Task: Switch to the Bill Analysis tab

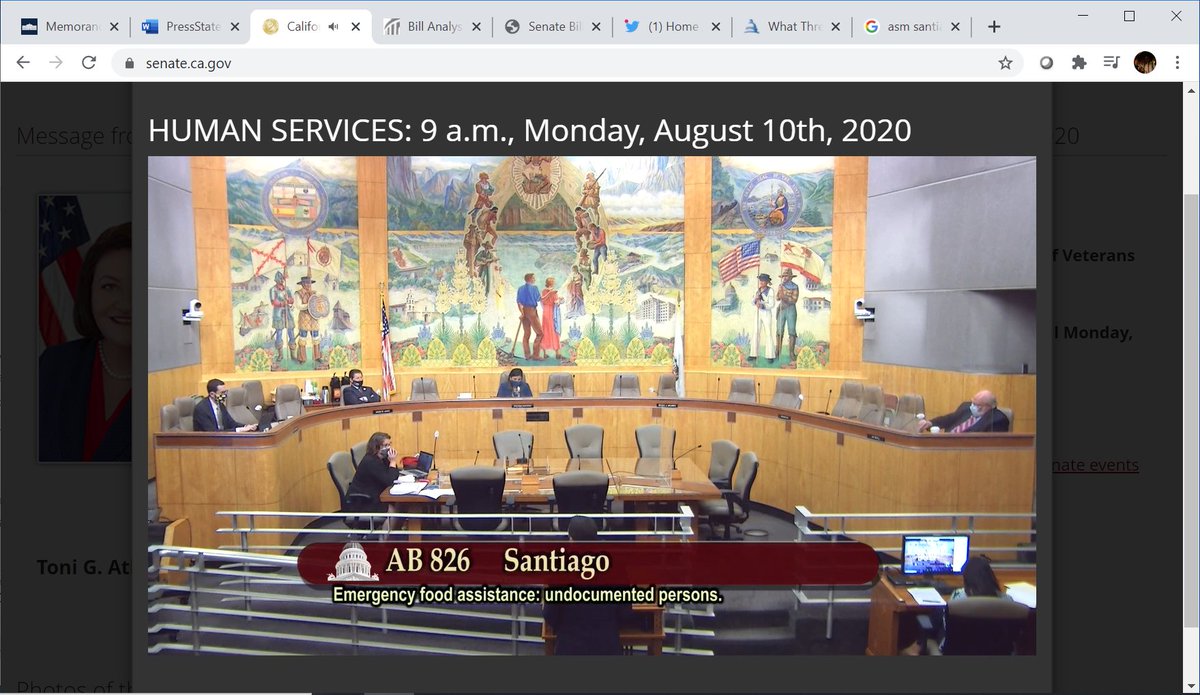Action: [x=432, y=27]
